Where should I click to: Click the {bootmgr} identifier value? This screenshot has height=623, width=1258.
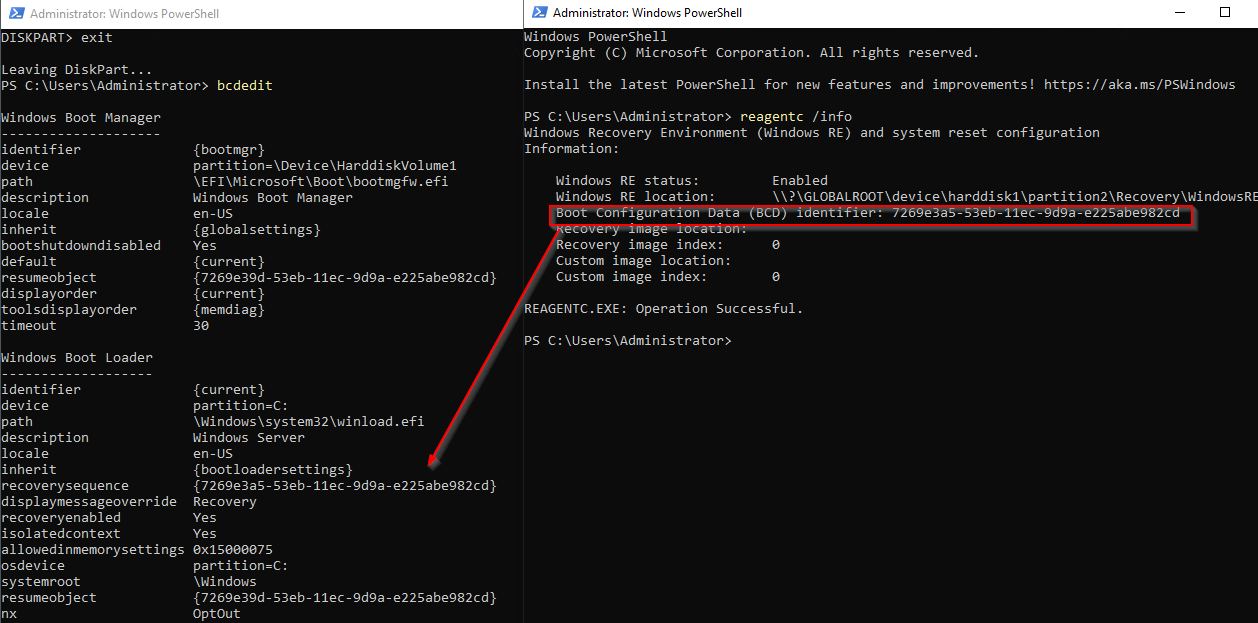click(229, 150)
